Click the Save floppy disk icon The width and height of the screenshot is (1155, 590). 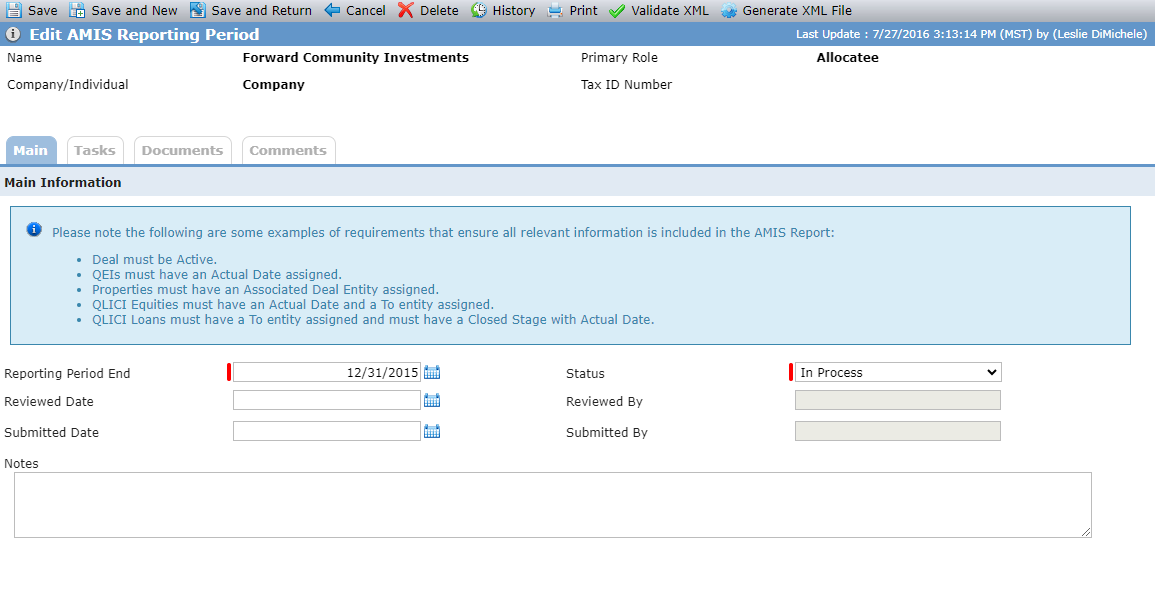click(14, 10)
